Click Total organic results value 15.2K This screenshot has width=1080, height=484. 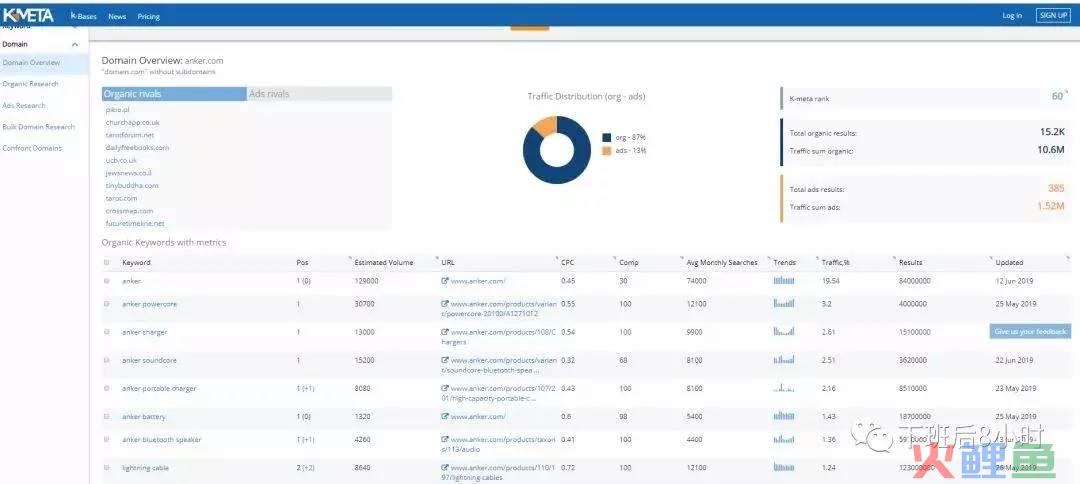point(1052,131)
